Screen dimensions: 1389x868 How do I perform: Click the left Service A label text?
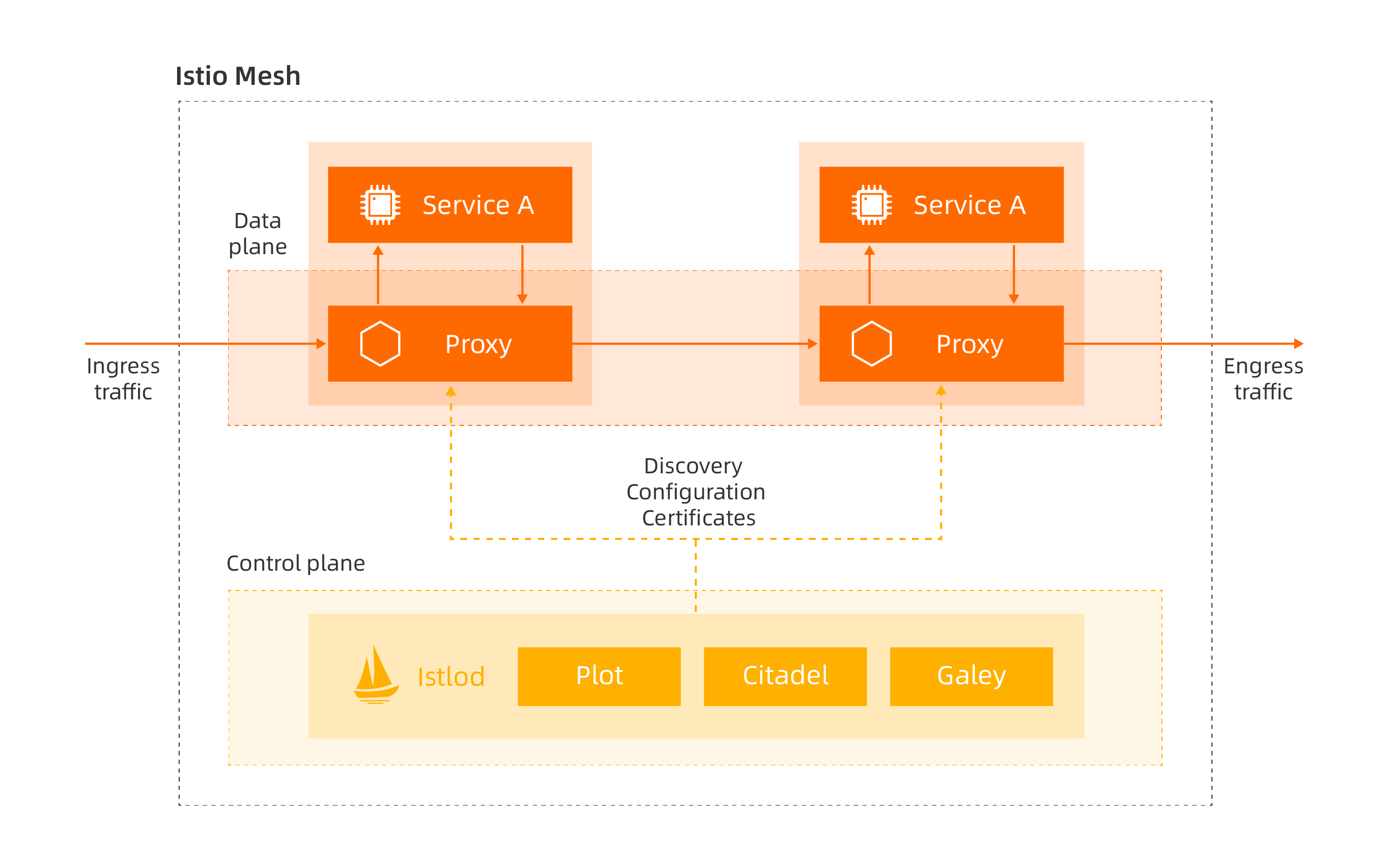[x=478, y=205]
